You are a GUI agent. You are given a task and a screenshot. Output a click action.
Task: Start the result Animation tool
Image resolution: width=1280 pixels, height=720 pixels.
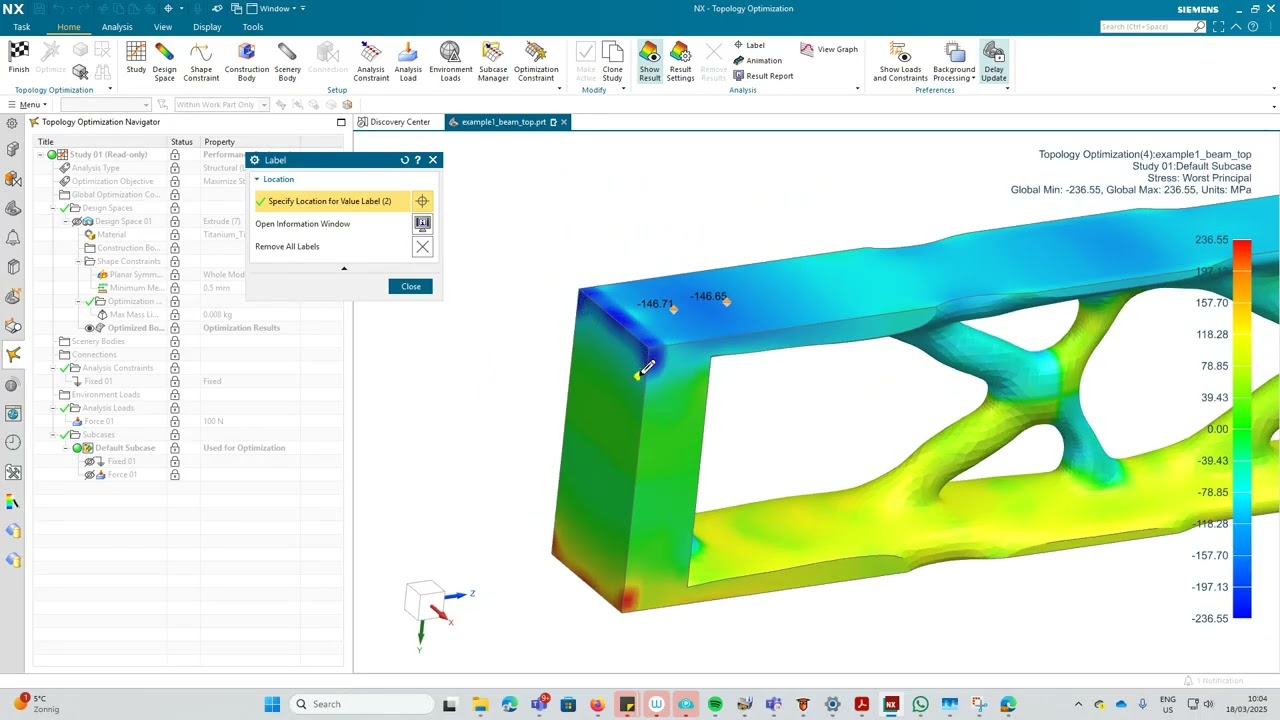pos(757,60)
